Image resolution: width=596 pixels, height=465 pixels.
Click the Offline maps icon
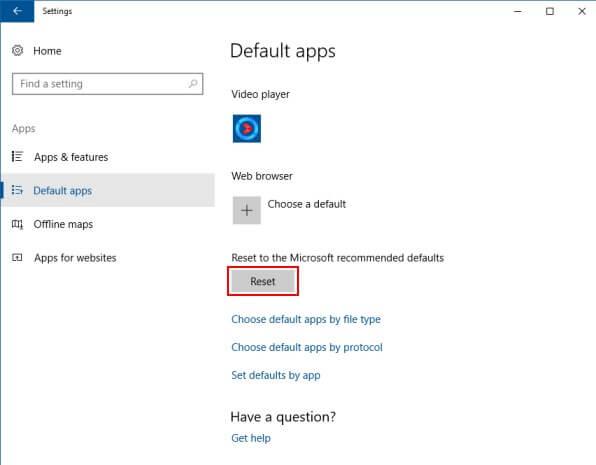17,224
